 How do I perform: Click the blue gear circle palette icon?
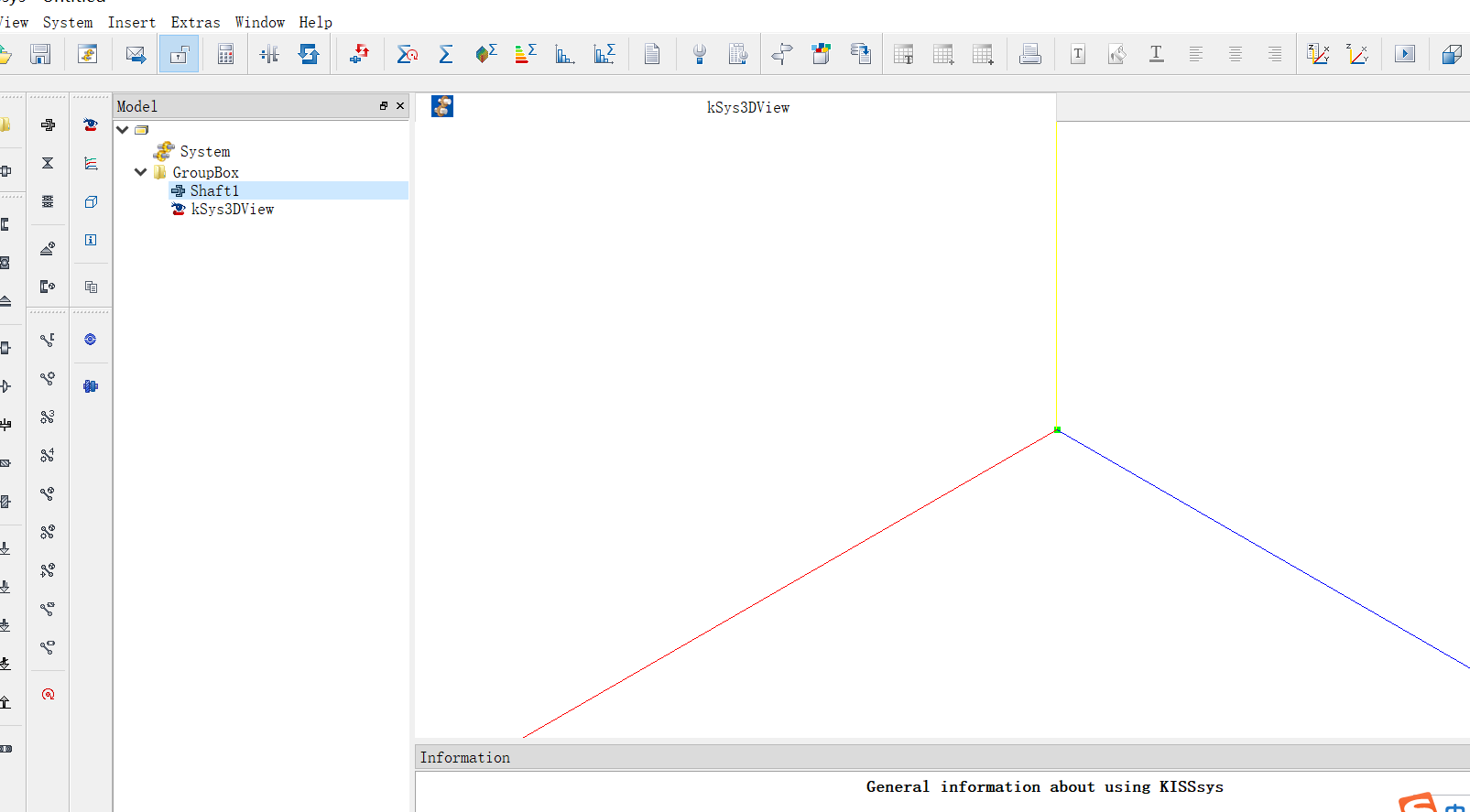(90, 339)
